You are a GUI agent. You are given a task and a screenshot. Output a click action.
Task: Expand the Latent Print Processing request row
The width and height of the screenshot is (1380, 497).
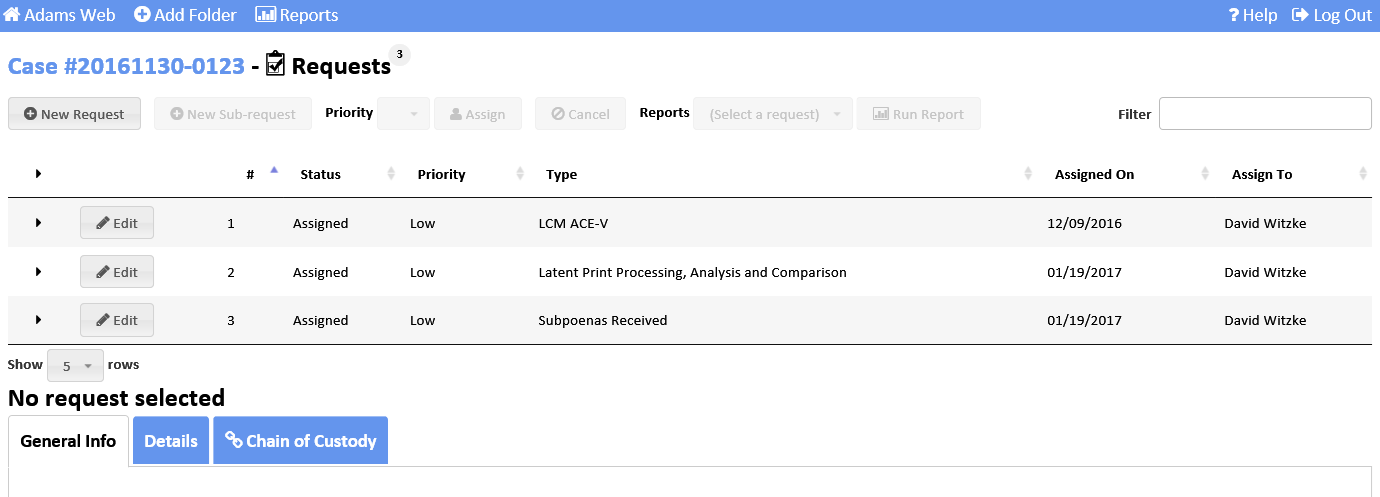point(38,272)
